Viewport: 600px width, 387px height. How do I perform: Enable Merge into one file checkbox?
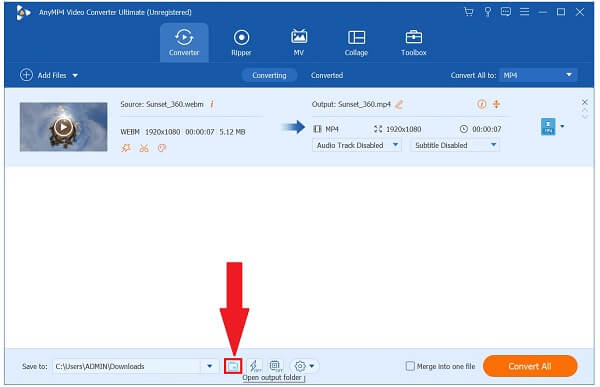(x=410, y=366)
